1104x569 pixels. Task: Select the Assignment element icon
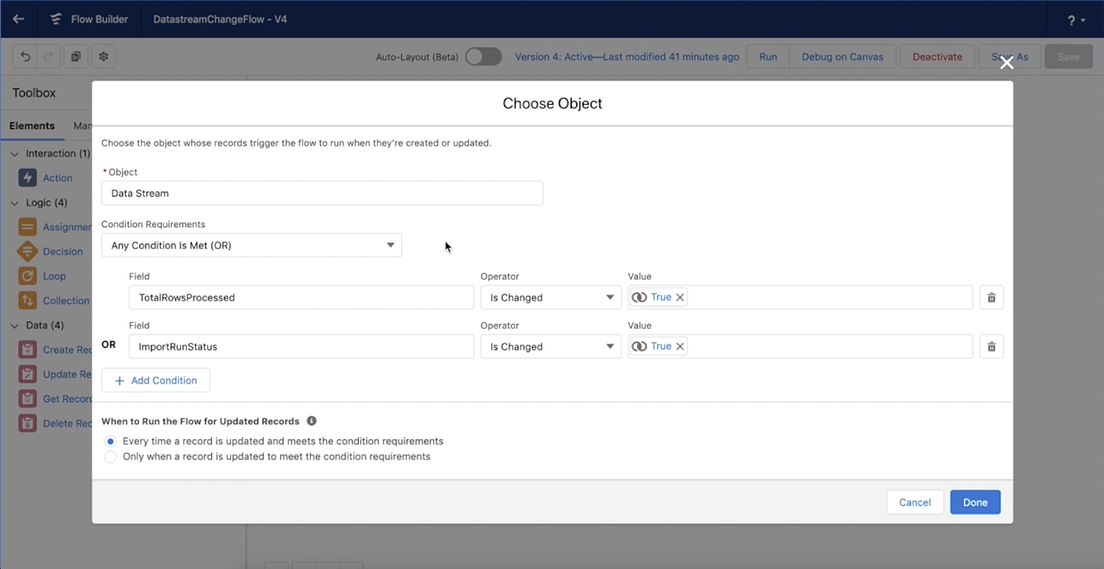coord(27,227)
